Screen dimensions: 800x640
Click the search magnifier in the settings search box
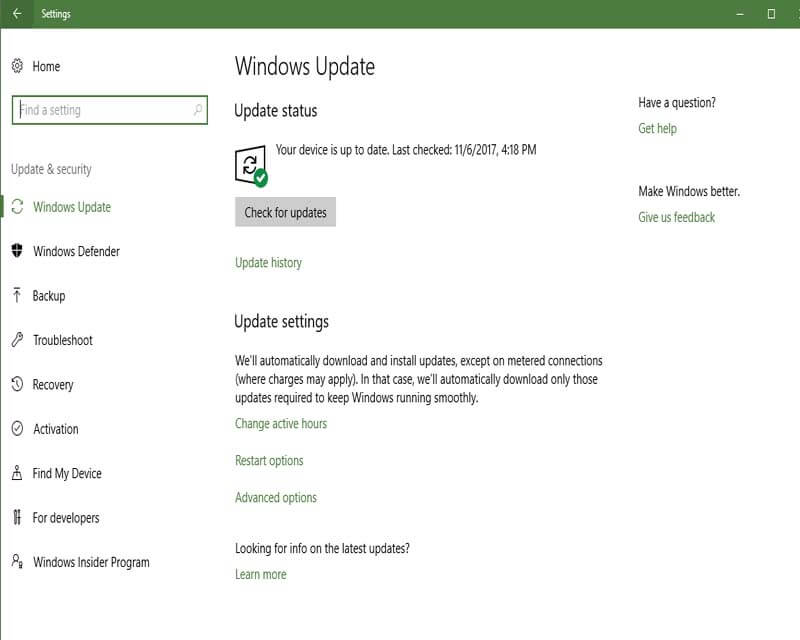tap(198, 110)
